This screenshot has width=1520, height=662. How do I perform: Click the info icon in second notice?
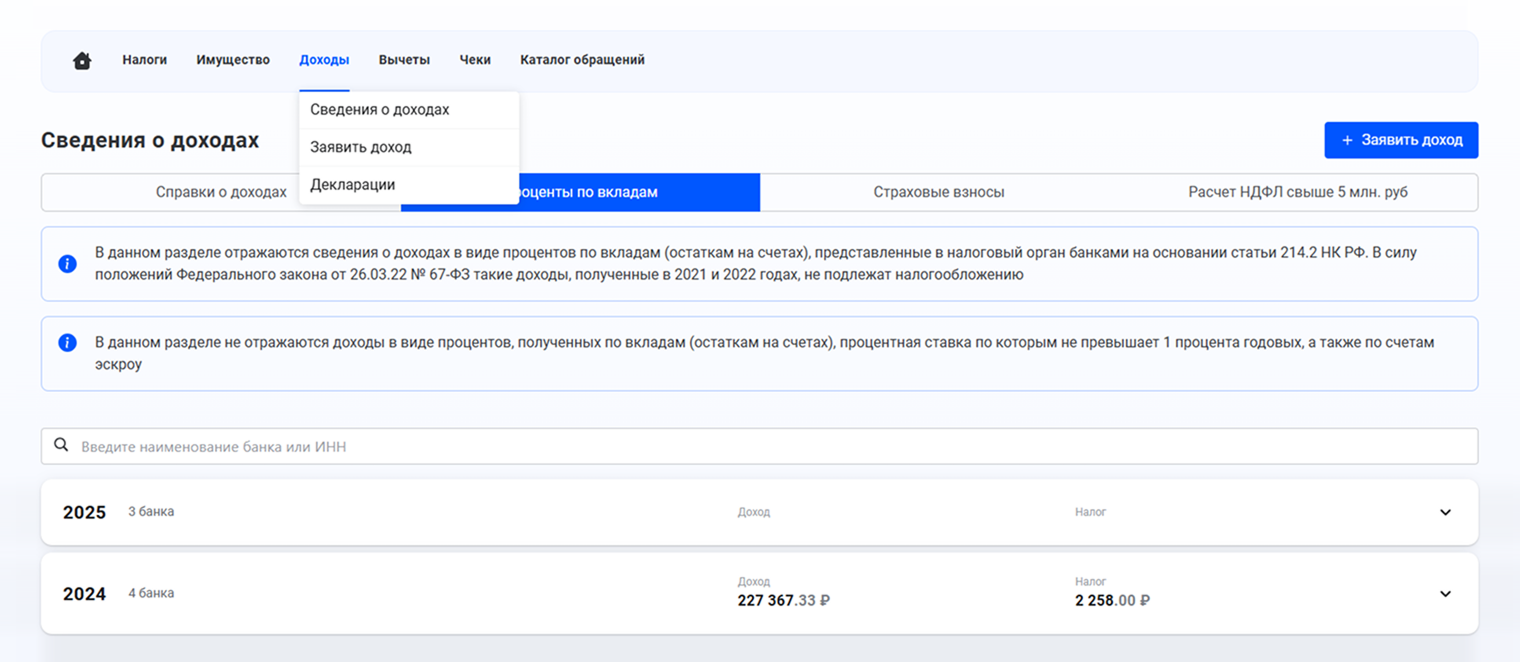click(x=68, y=343)
